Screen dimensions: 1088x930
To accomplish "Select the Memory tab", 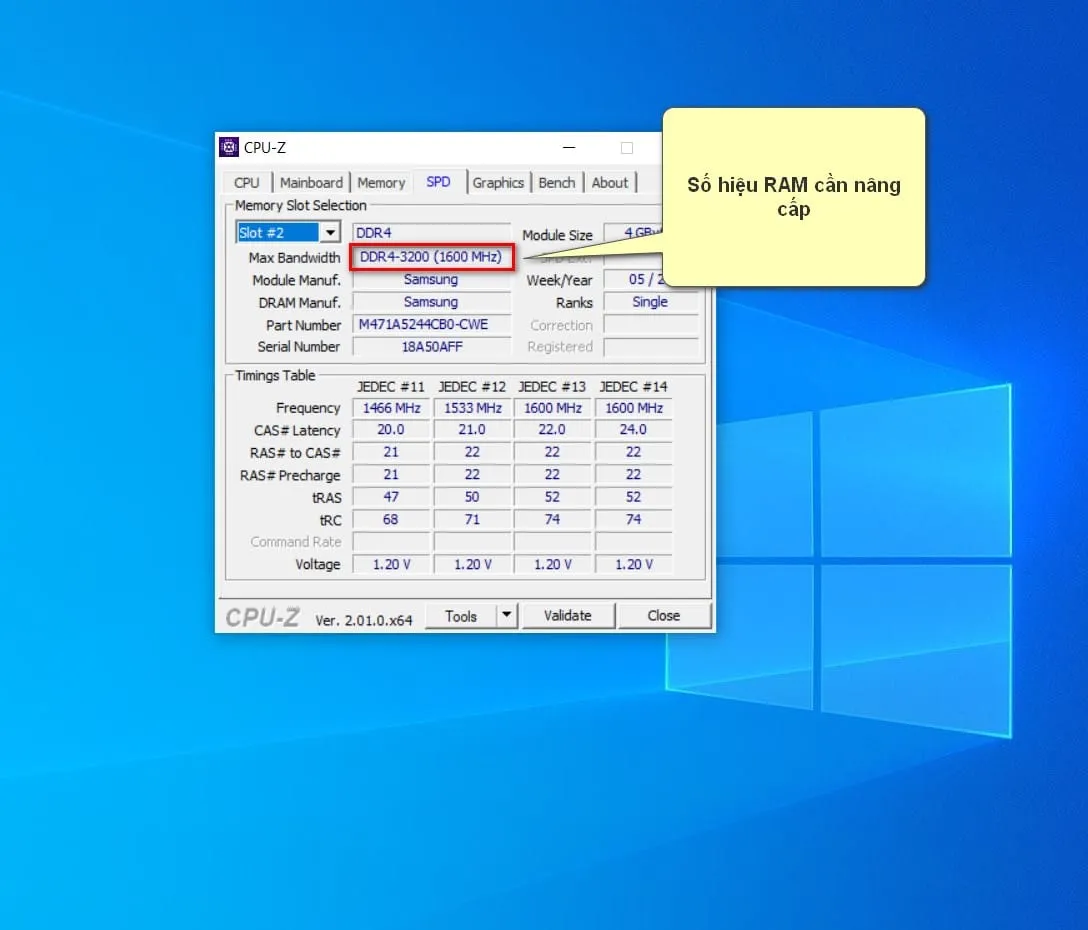I will [381, 183].
